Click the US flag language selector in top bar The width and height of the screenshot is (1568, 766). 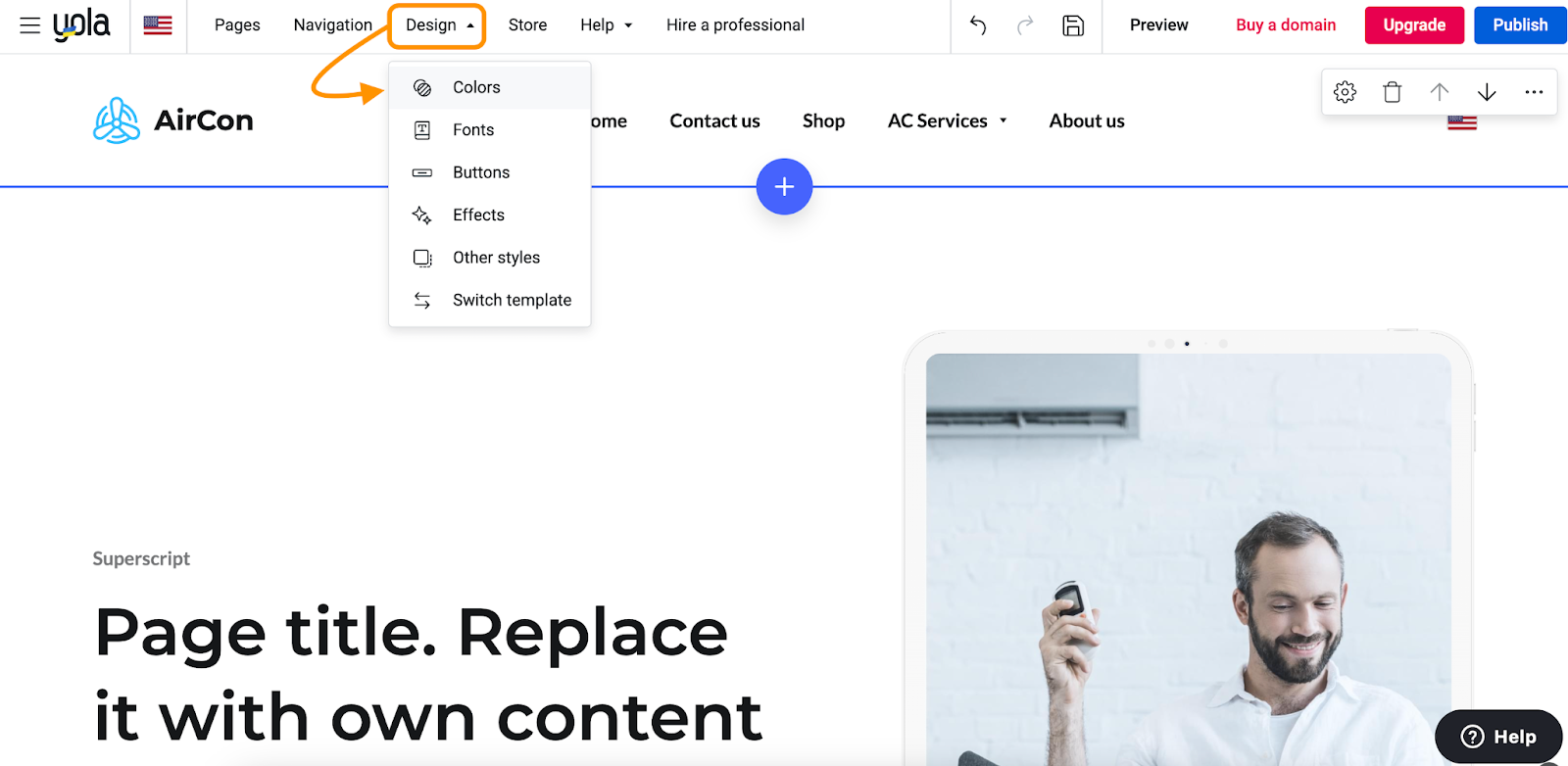pos(158,25)
